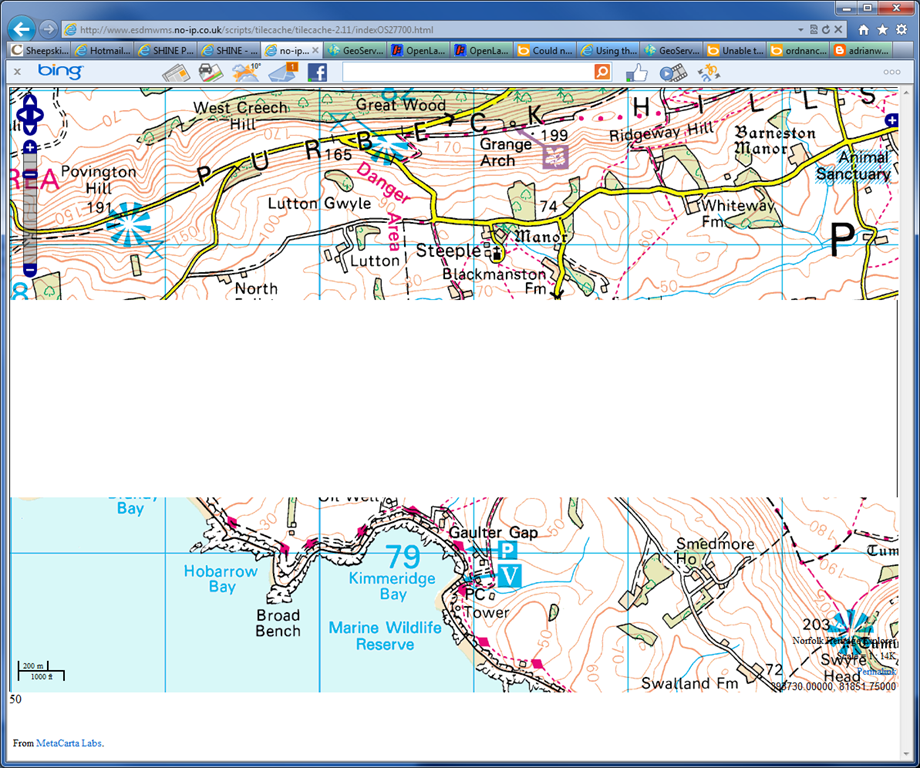Open the Bing toolbar Mail envelope icon
Image resolution: width=920 pixels, height=768 pixels.
(283, 72)
